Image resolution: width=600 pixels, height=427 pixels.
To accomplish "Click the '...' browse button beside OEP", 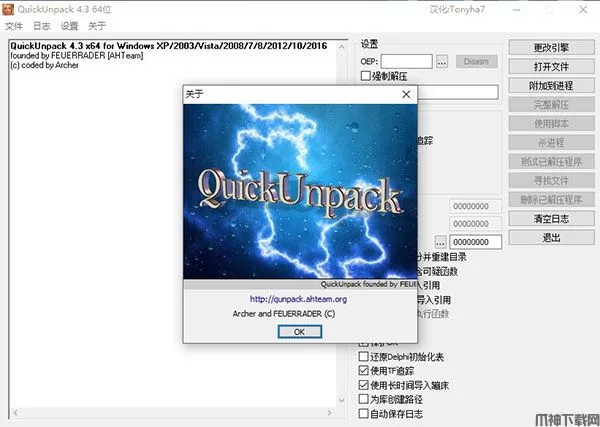I will click(x=442, y=61).
